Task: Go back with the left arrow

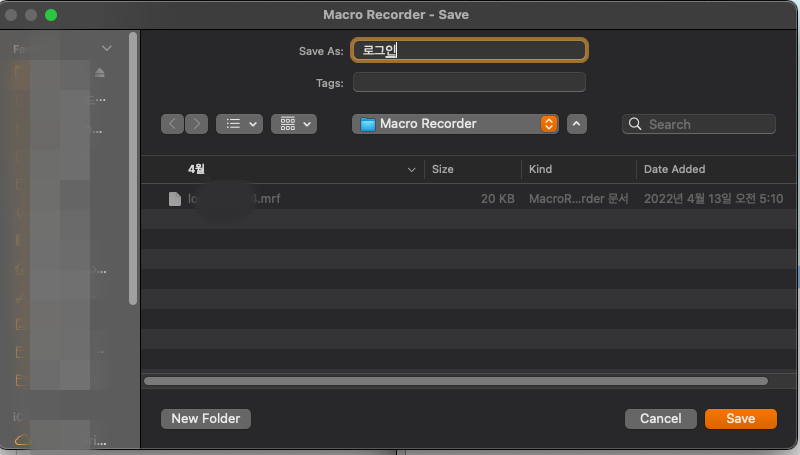Action: point(172,124)
